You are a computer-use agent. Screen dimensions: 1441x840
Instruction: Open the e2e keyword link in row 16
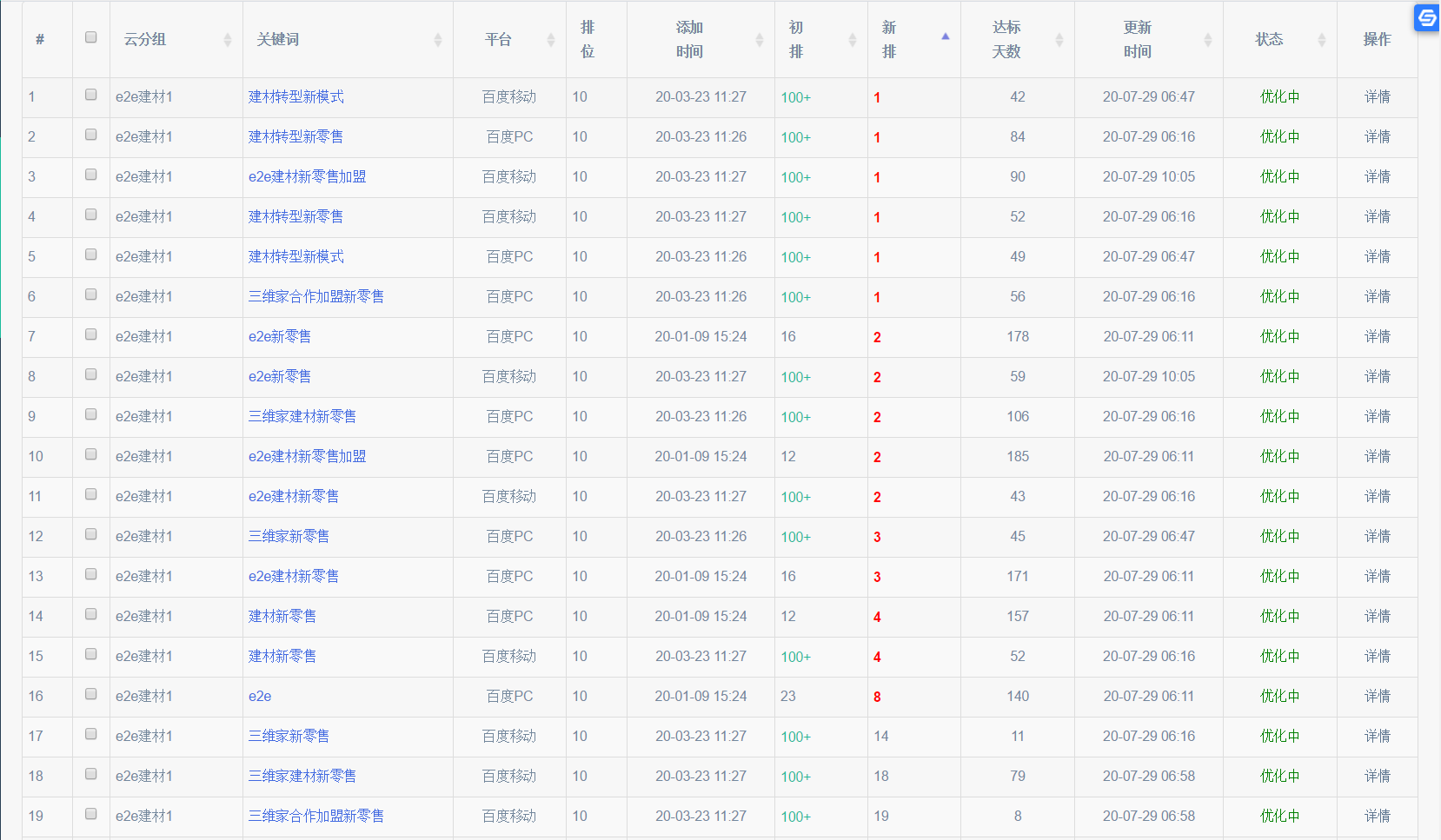point(260,697)
